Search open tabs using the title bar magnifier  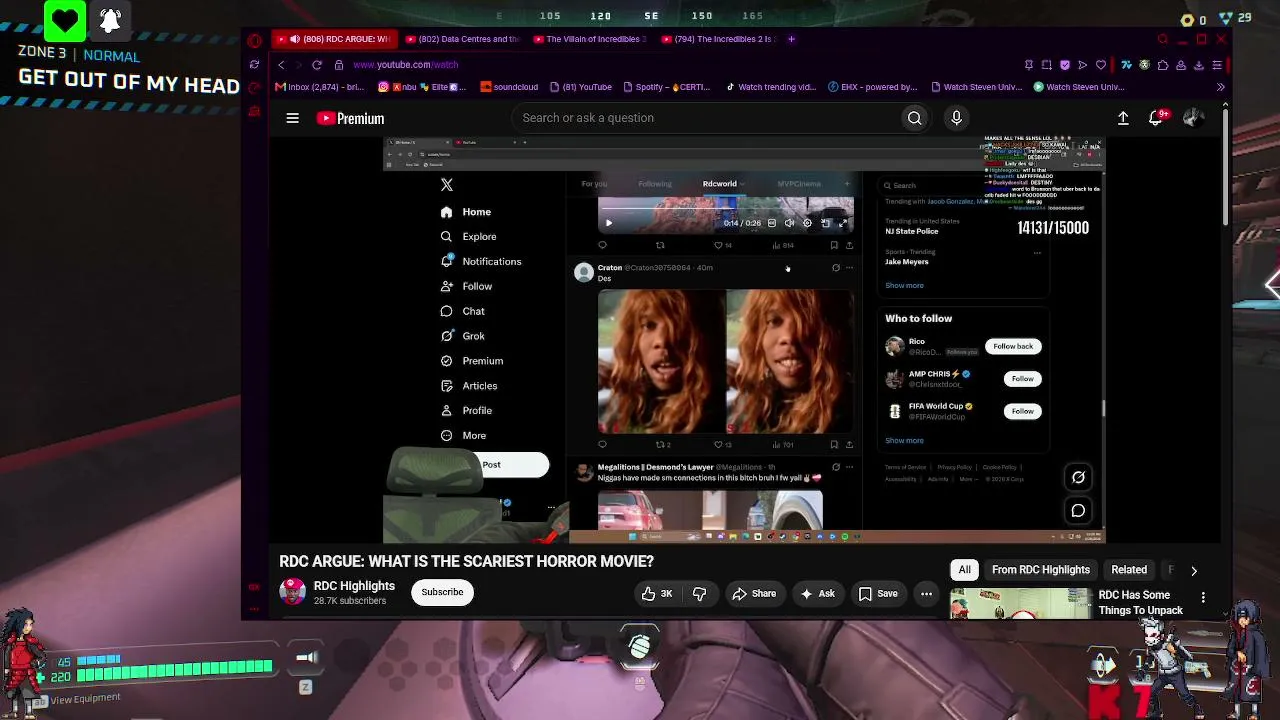[x=1162, y=40]
